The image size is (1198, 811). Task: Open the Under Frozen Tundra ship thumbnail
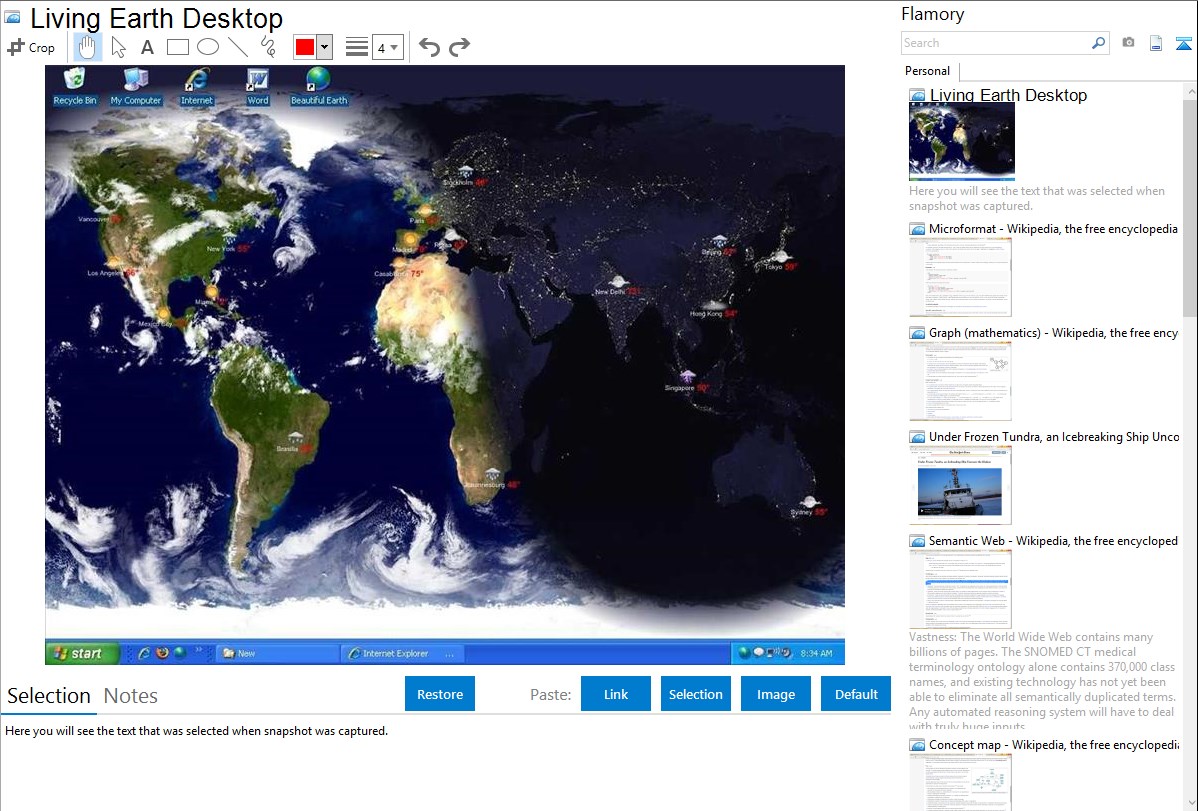960,486
